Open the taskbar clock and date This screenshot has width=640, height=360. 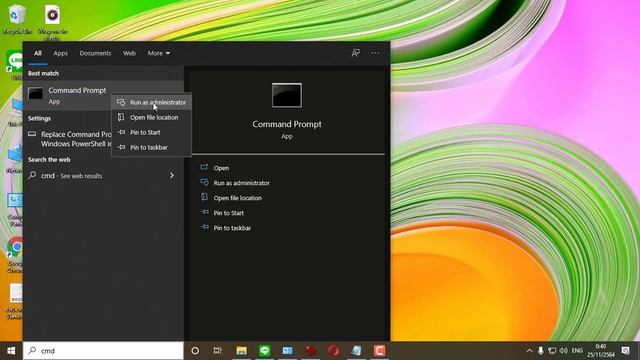tap(601, 351)
